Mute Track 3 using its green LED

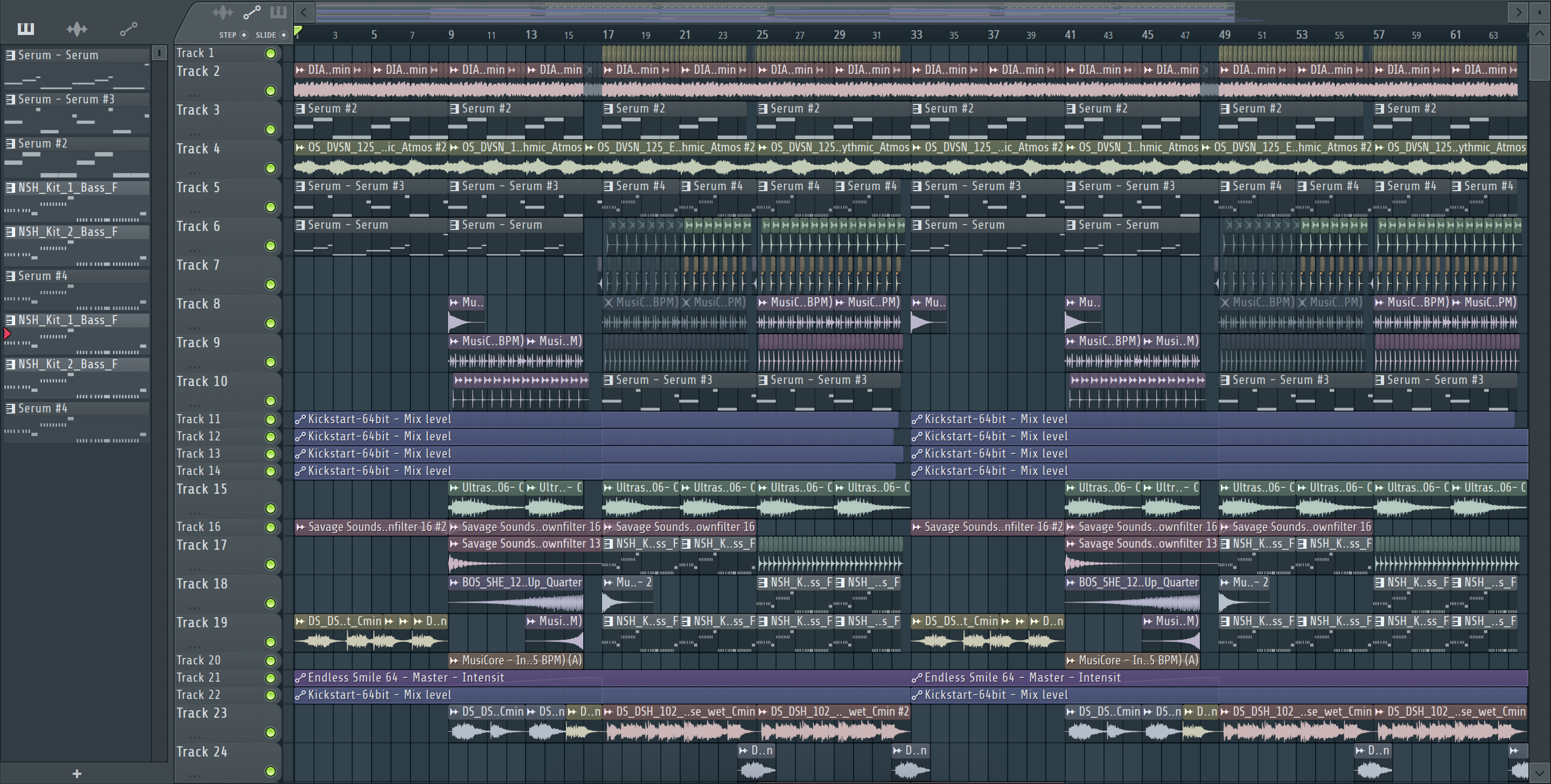[x=271, y=129]
